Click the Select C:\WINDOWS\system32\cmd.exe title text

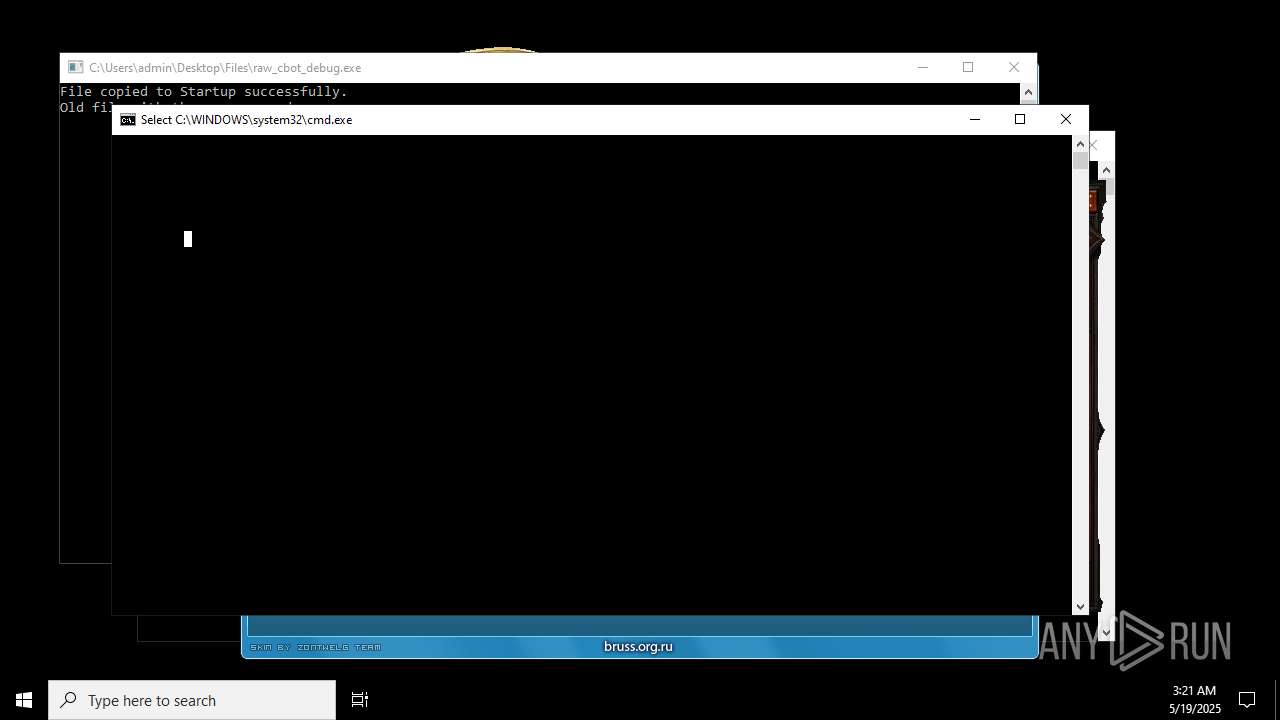pyautogui.click(x=246, y=120)
